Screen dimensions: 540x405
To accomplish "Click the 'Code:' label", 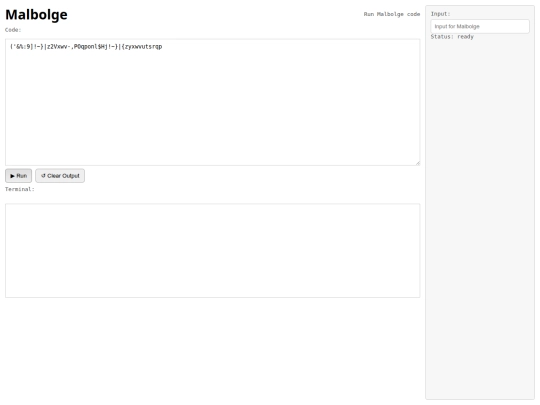I will pyautogui.click(x=13, y=30).
